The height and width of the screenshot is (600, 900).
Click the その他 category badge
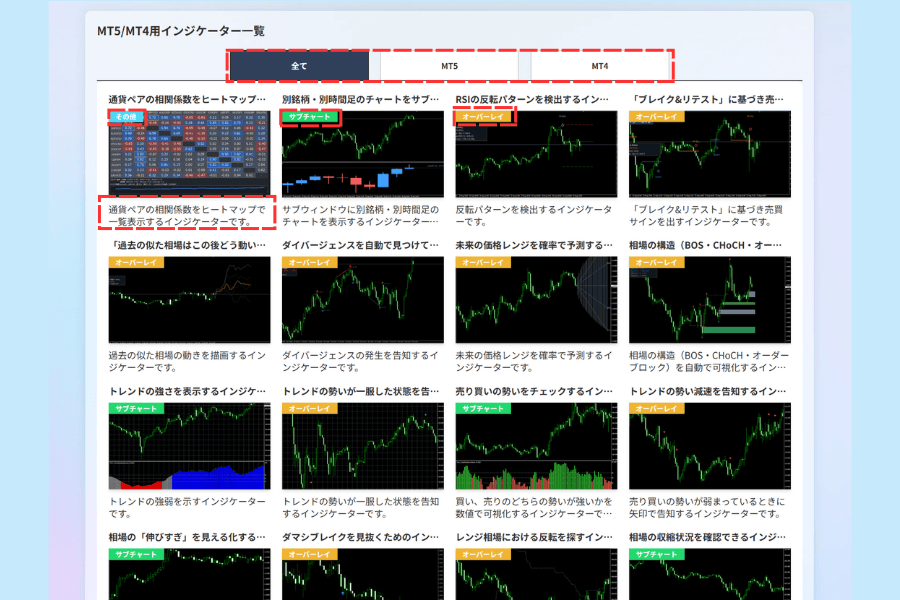coord(126,117)
